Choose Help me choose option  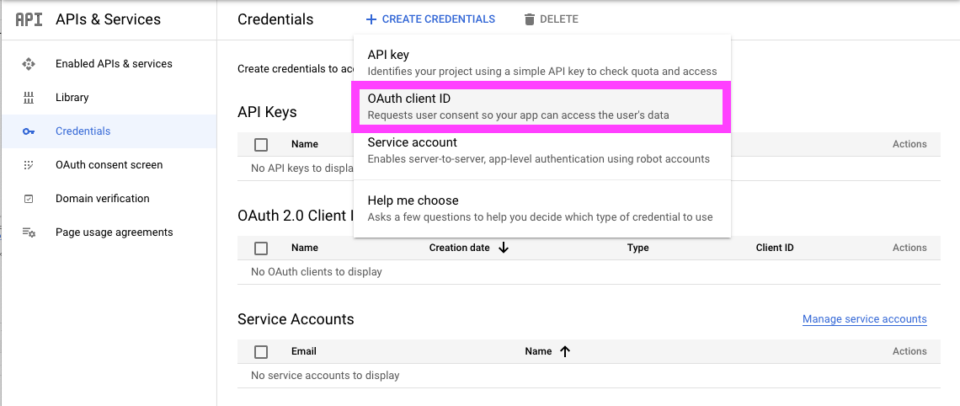click(542, 208)
